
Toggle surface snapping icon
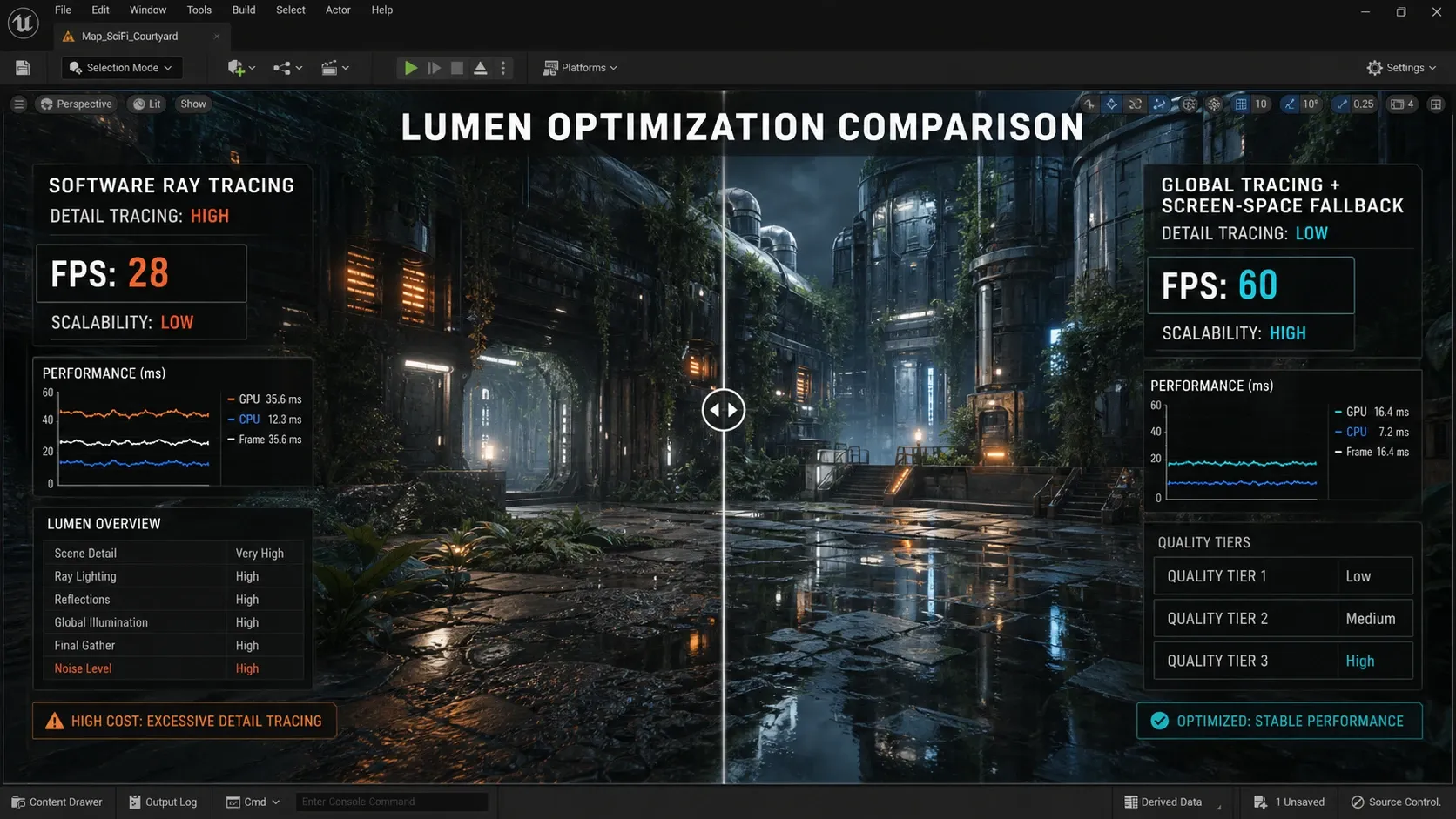[x=1214, y=104]
